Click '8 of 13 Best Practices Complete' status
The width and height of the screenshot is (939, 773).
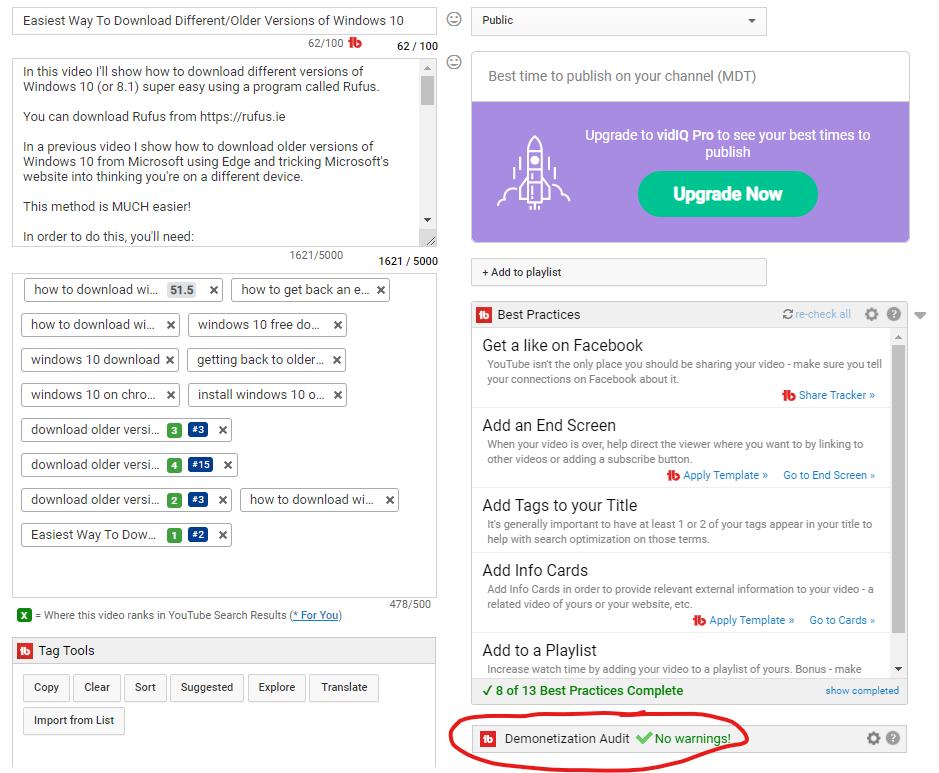coord(583,690)
